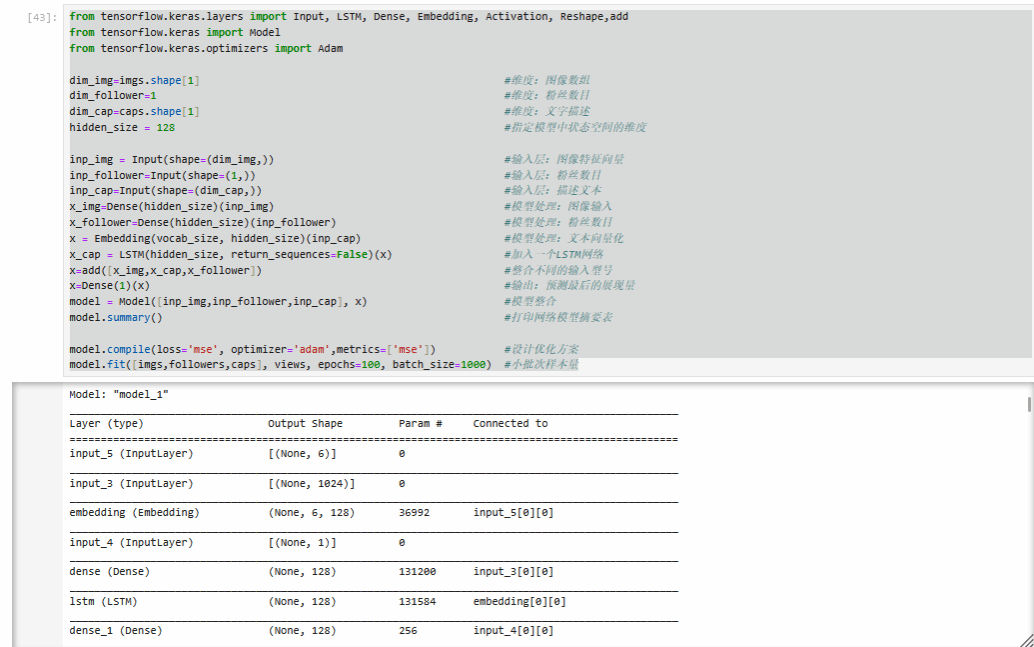
Task: Click the 'inp_follower=Input(shape=(1,))' line
Action: click(x=162, y=175)
